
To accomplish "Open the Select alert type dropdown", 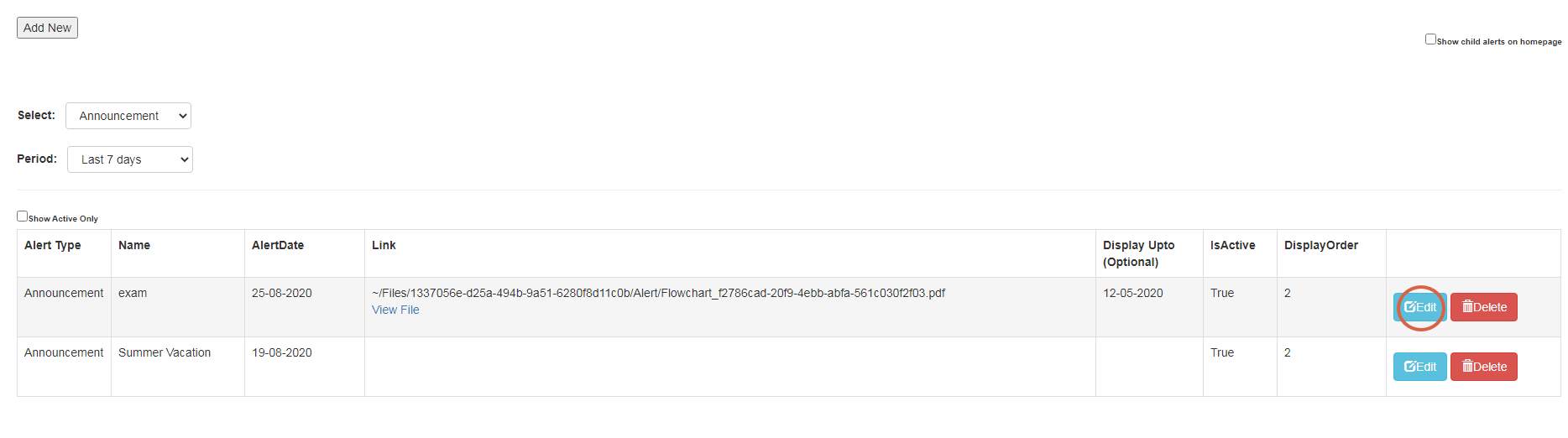I will coord(128,116).
